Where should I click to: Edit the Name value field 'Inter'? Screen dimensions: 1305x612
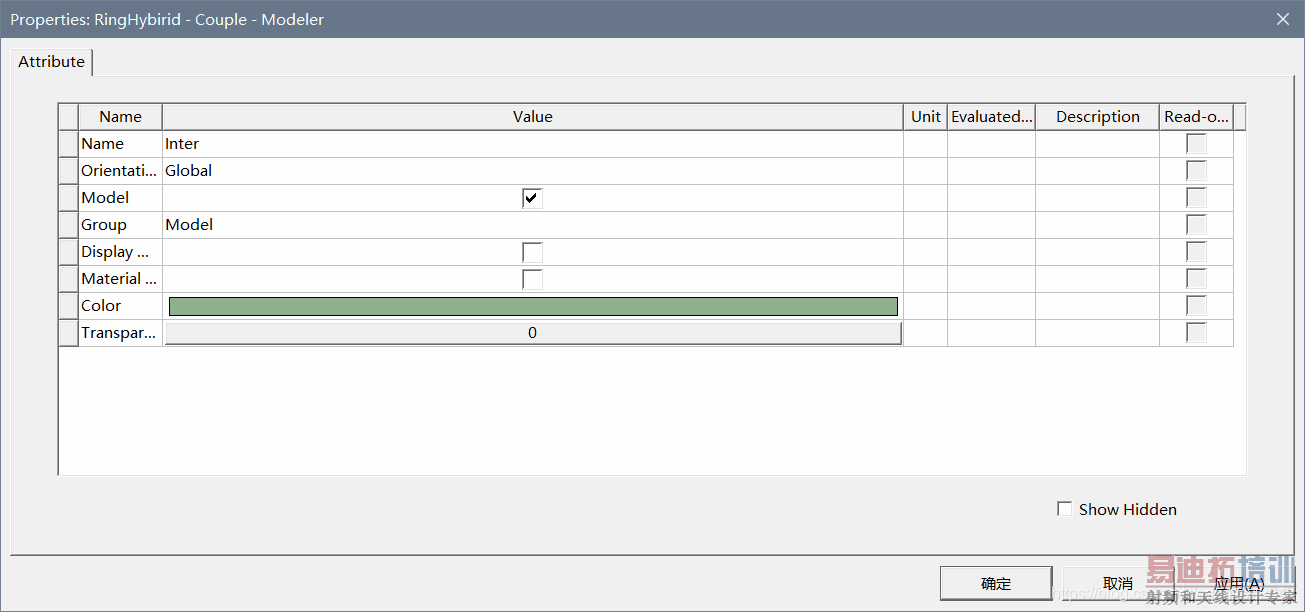532,144
